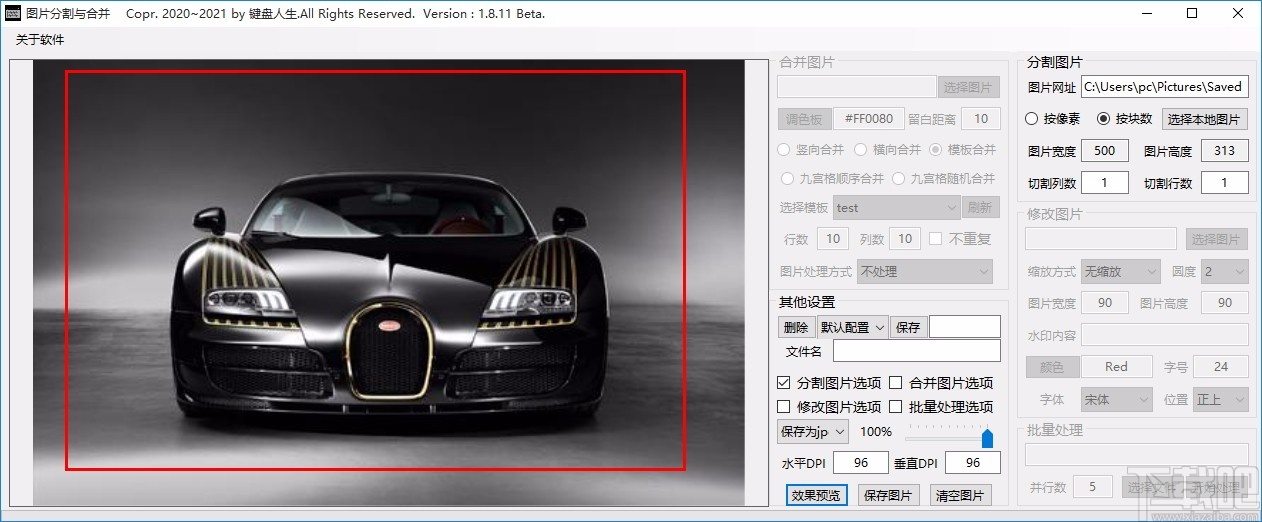Open the 选择模板 test dropdown
This screenshot has height=522, width=1262.
tap(897, 208)
